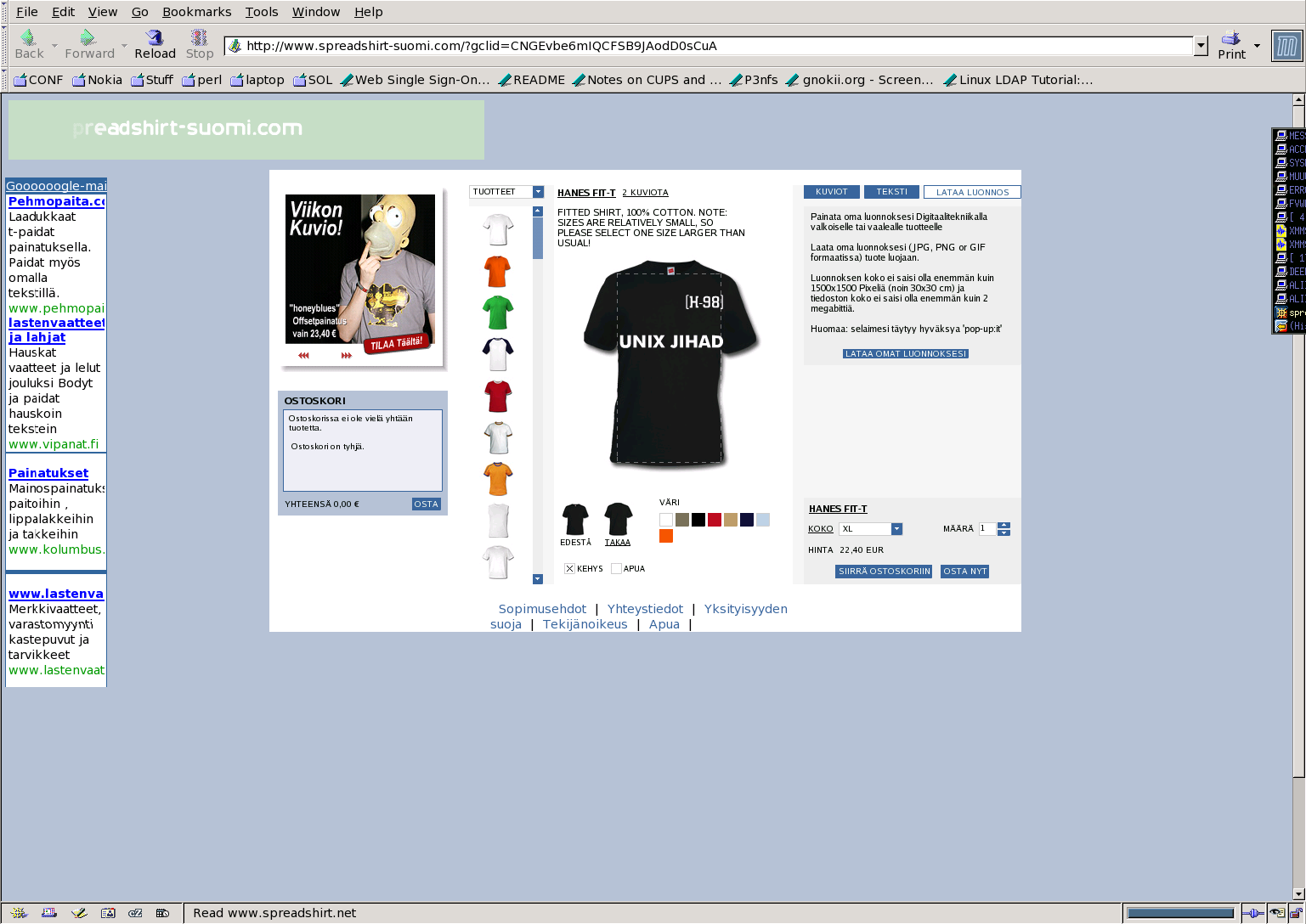Image resolution: width=1306 pixels, height=924 pixels.
Task: Open the Yhteystiedot footer link
Action: tap(645, 609)
